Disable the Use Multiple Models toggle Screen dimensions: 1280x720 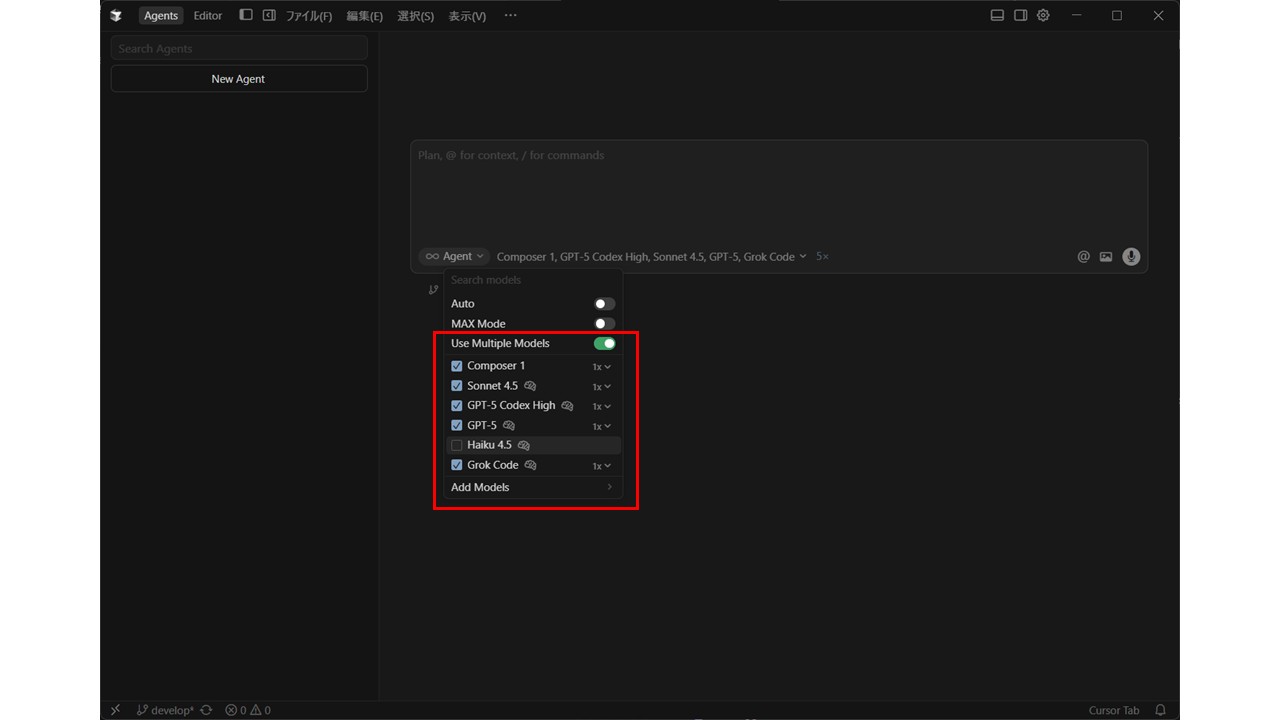[604, 343]
